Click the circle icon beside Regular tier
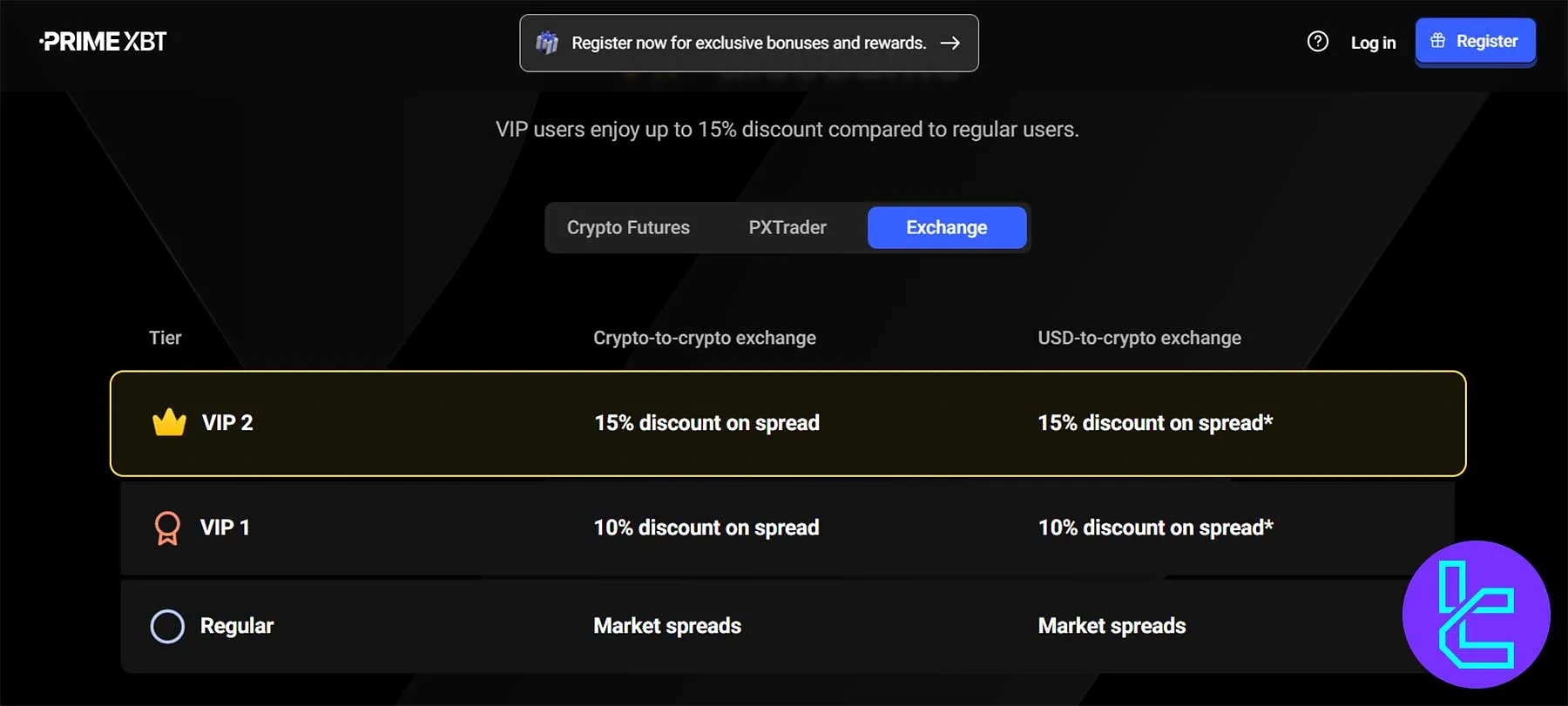 [x=168, y=626]
